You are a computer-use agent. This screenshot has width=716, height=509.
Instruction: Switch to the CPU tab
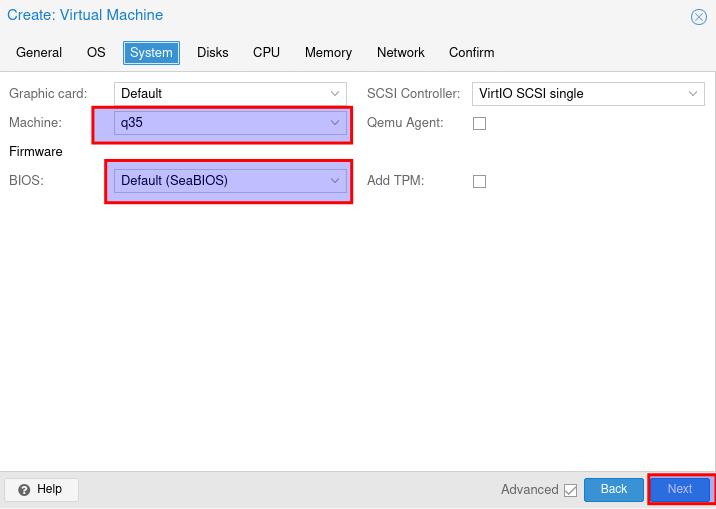click(266, 53)
